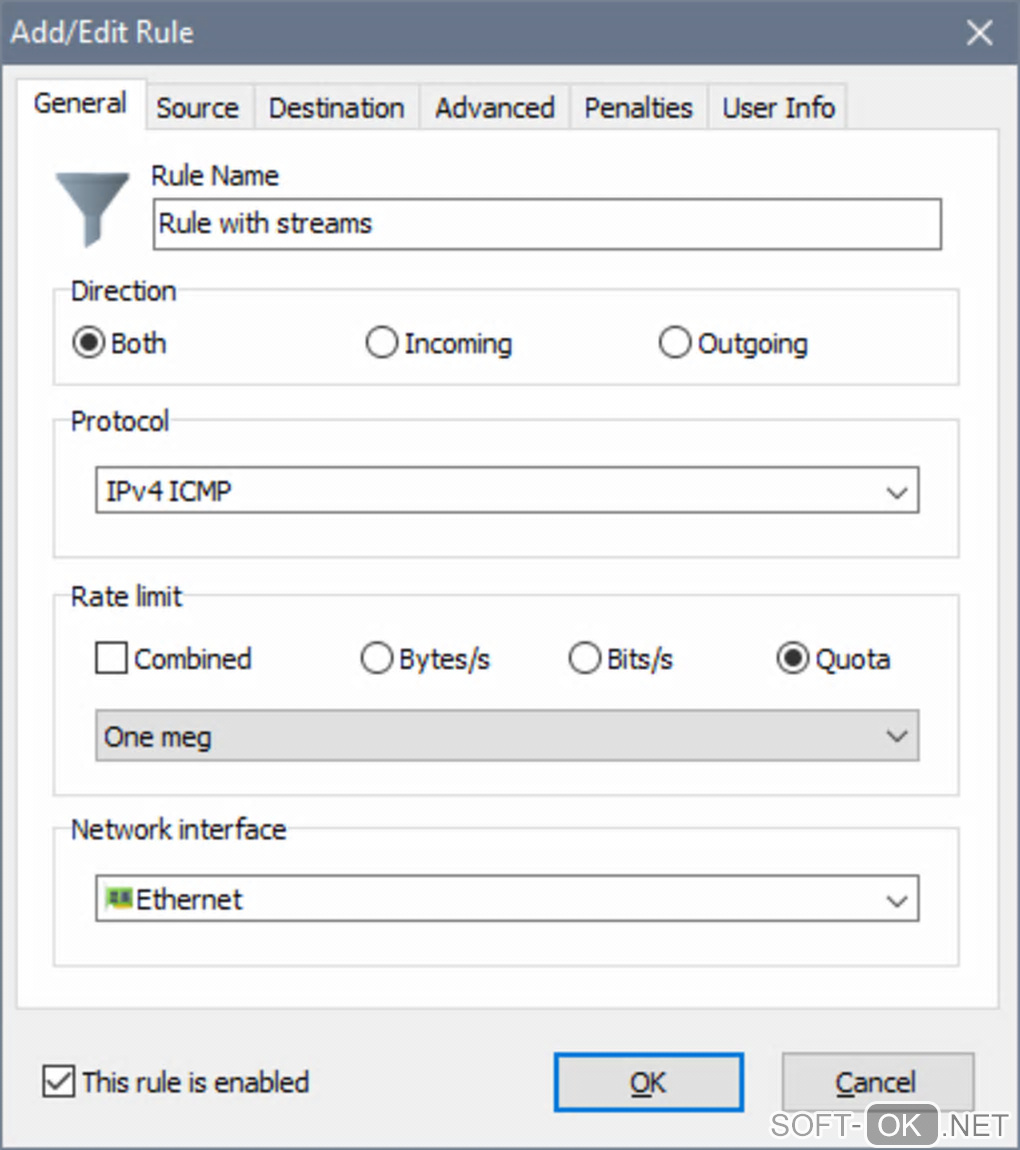This screenshot has height=1150, width=1020.
Task: Open the Destination tab
Action: pyautogui.click(x=336, y=108)
